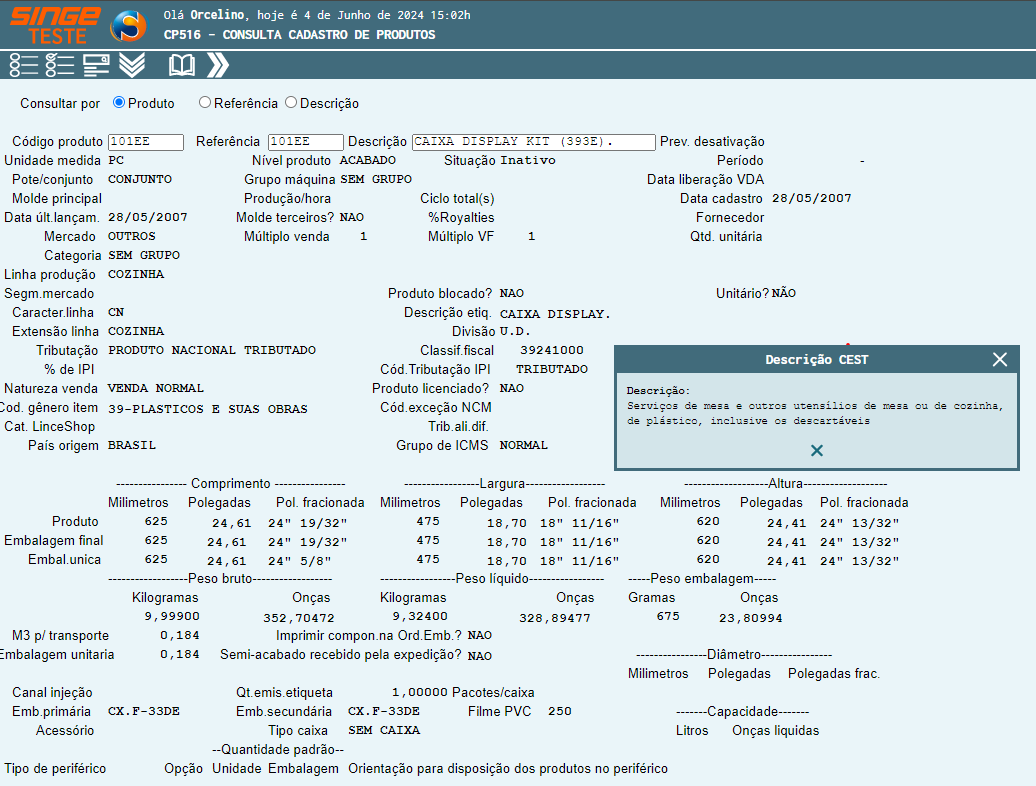Click the Descrição field containing CAIXA DISPLAY KIT
The height and width of the screenshot is (786, 1036).
(x=533, y=142)
